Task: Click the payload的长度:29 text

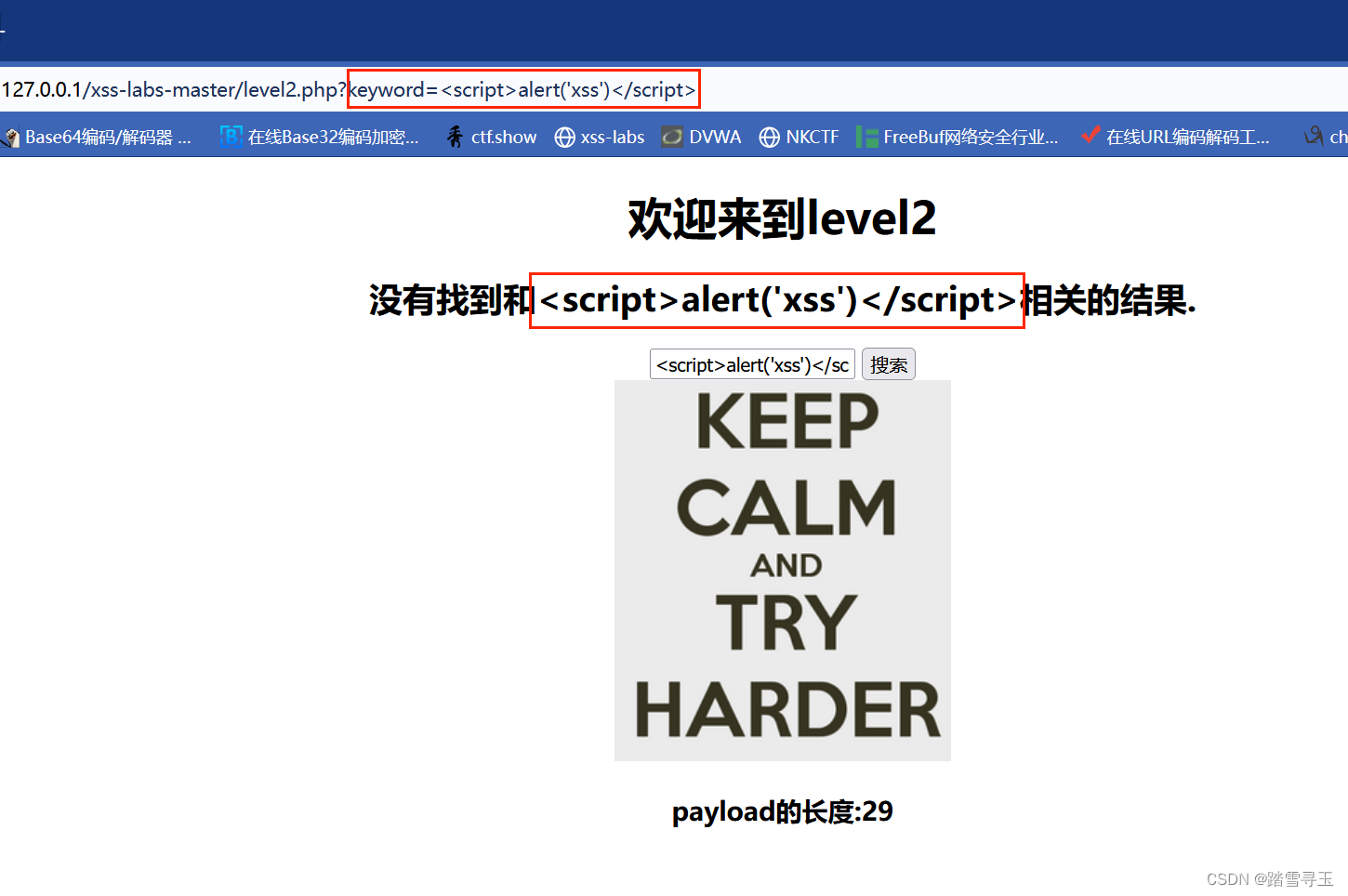Action: (782, 811)
